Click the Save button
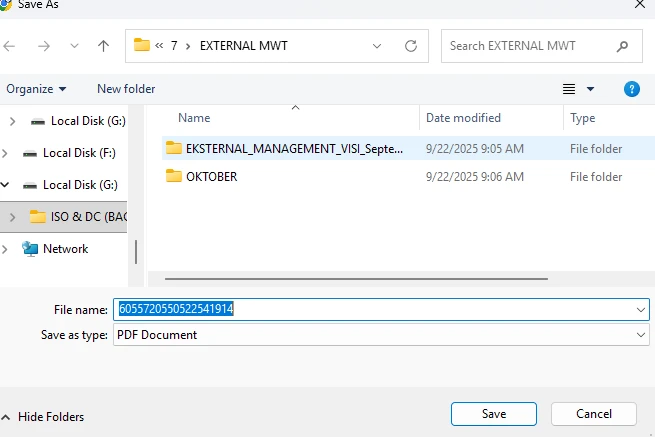 tap(494, 414)
